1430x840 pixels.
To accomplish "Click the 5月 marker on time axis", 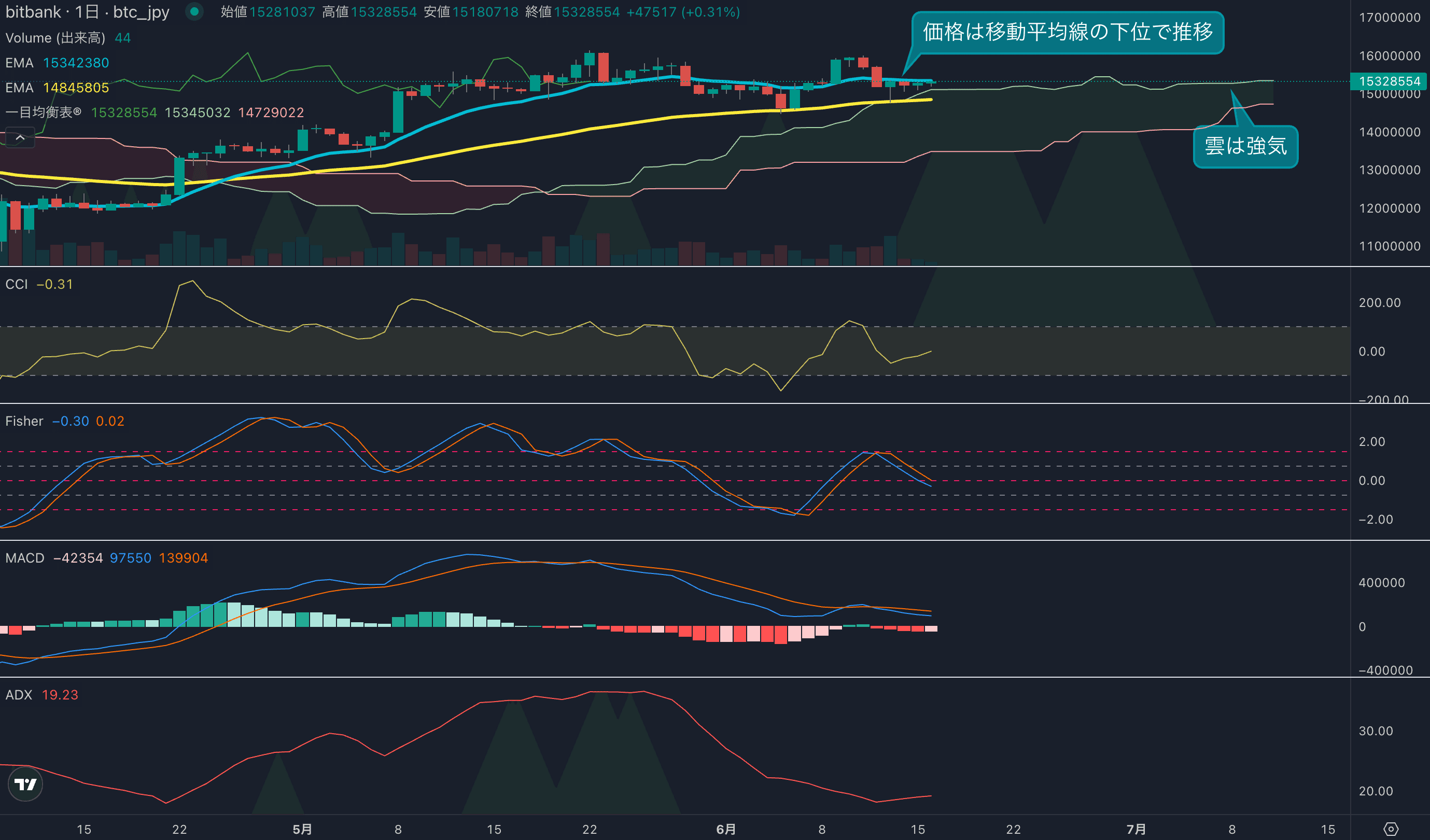I will click(x=302, y=829).
